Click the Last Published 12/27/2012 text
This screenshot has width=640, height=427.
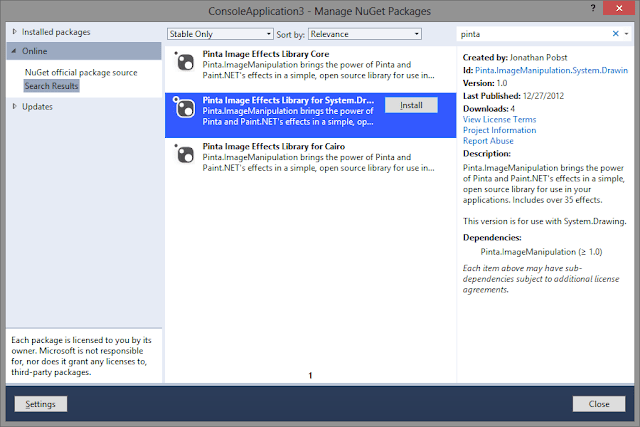(513, 96)
